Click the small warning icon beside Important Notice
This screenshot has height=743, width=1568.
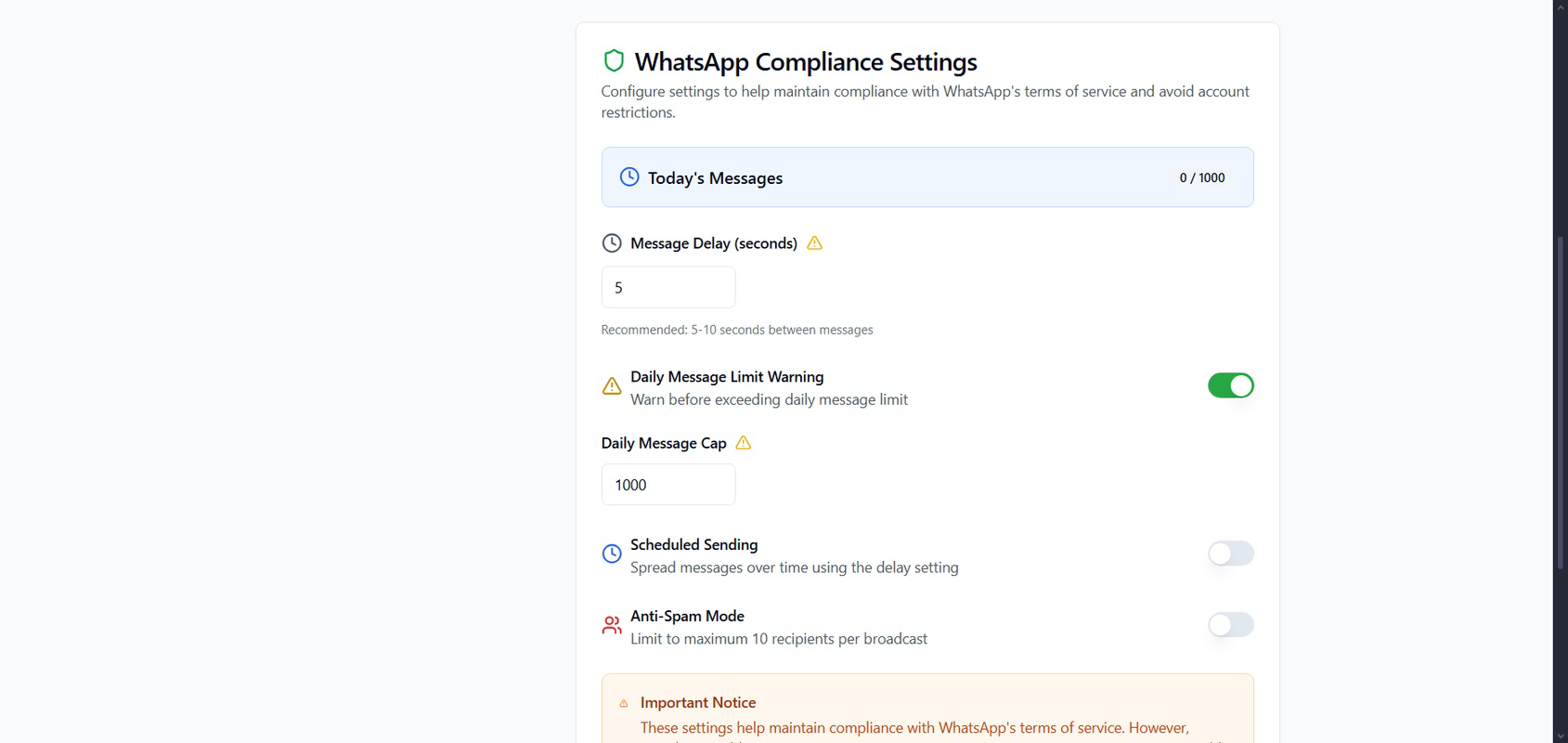pos(624,703)
